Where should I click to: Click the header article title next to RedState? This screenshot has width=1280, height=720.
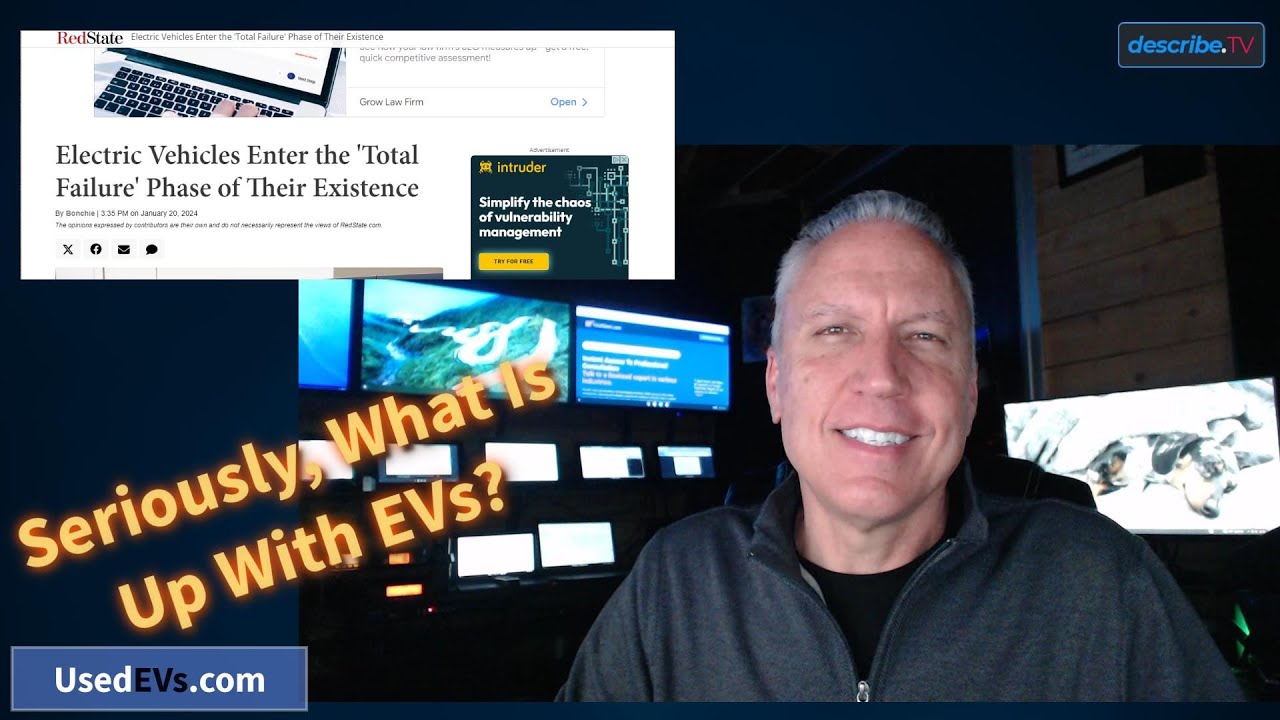point(257,38)
